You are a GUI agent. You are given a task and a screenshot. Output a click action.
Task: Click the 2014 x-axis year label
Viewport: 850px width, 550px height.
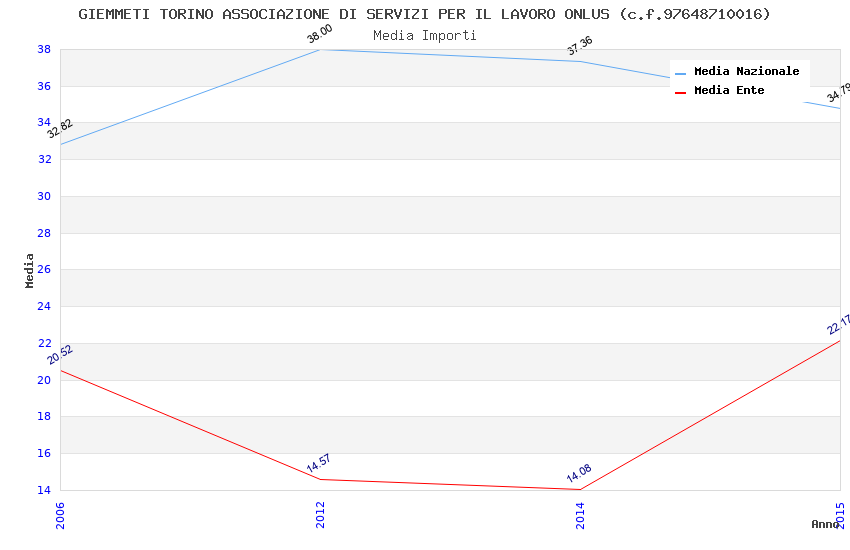point(581,515)
